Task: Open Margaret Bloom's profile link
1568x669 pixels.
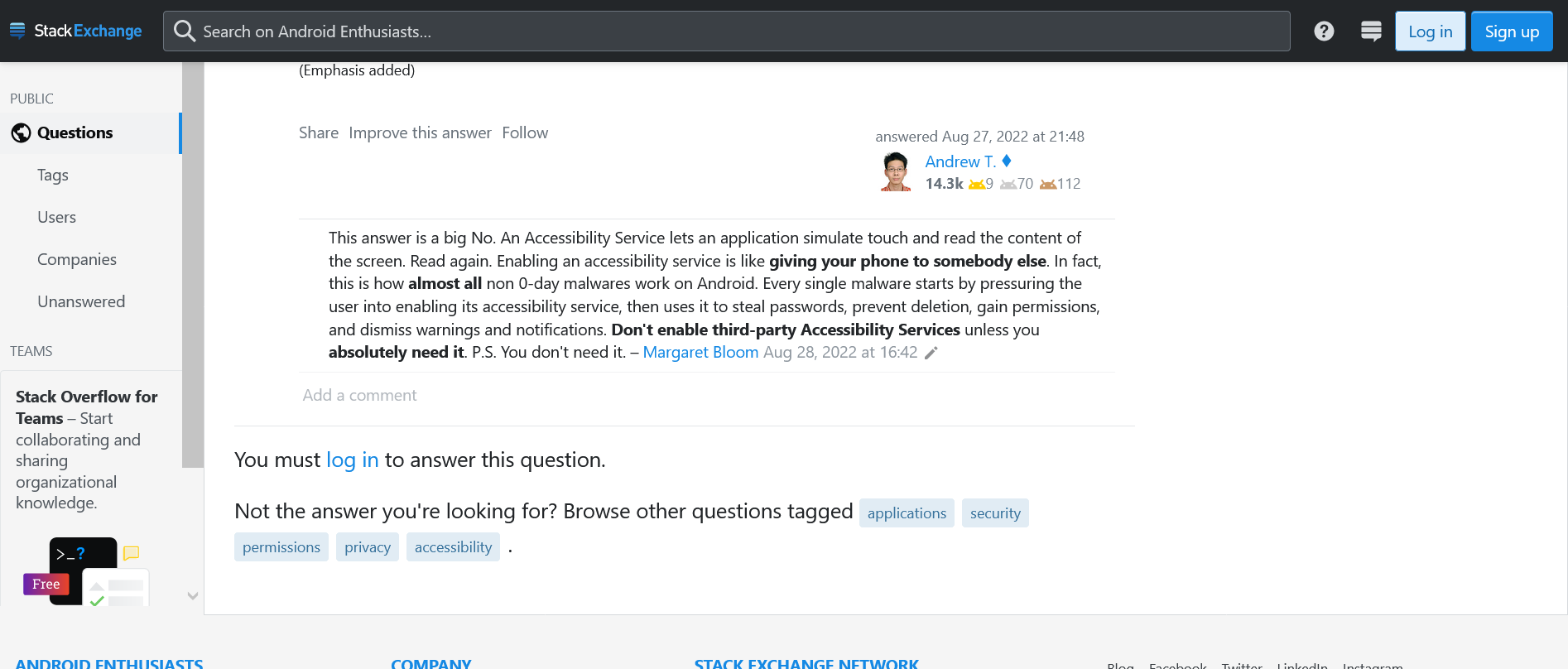Action: tap(700, 353)
